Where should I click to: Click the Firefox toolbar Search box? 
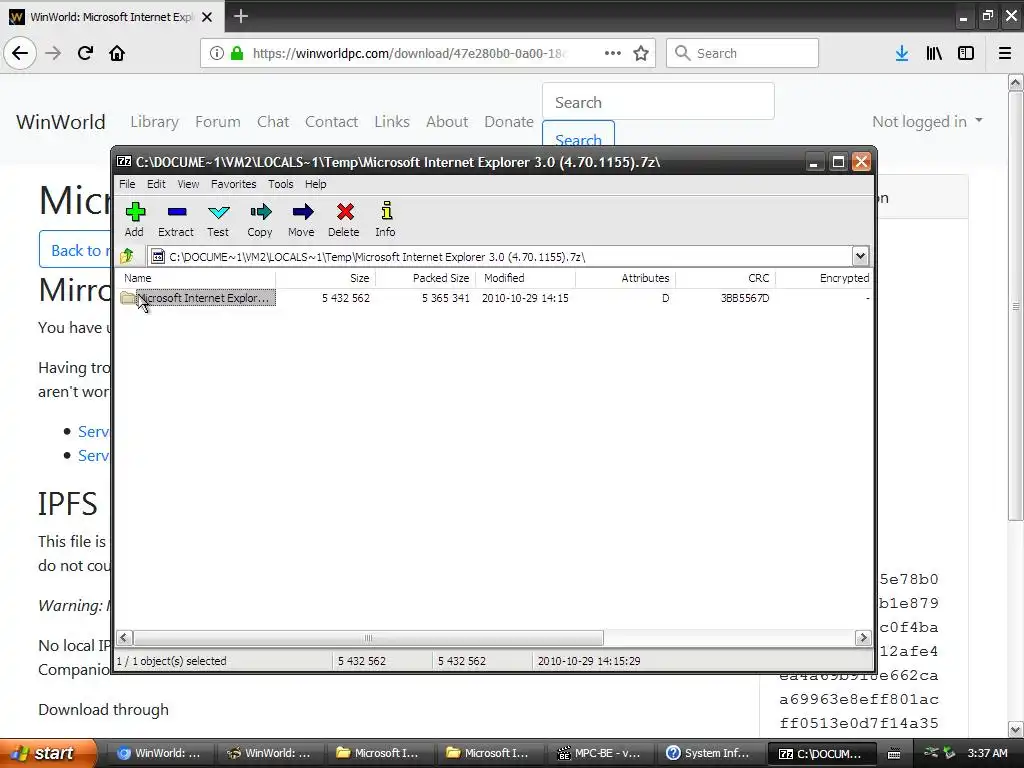(743, 53)
